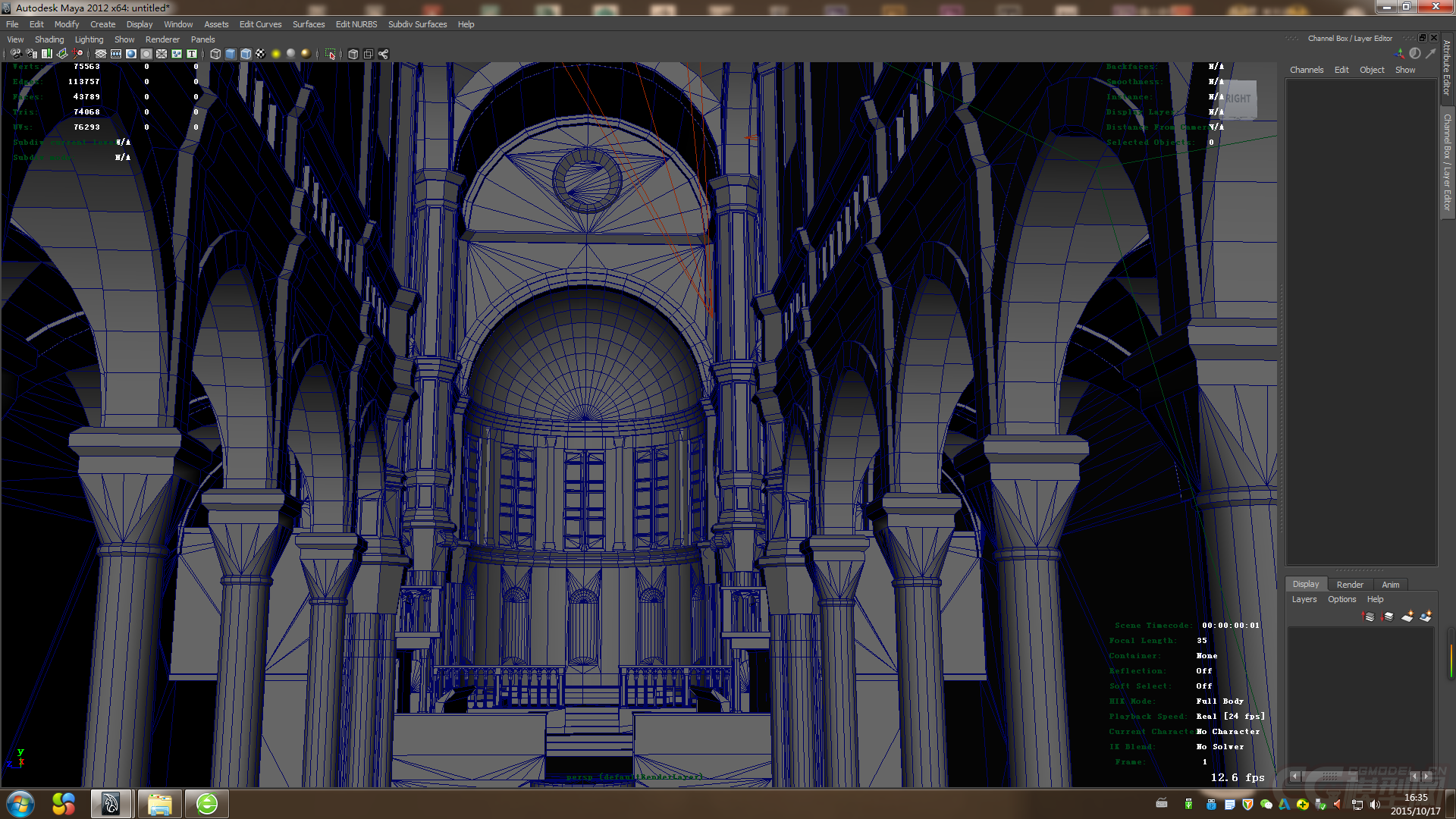Toggle the Gate Mask icon
1456x819 pixels.
click(146, 54)
